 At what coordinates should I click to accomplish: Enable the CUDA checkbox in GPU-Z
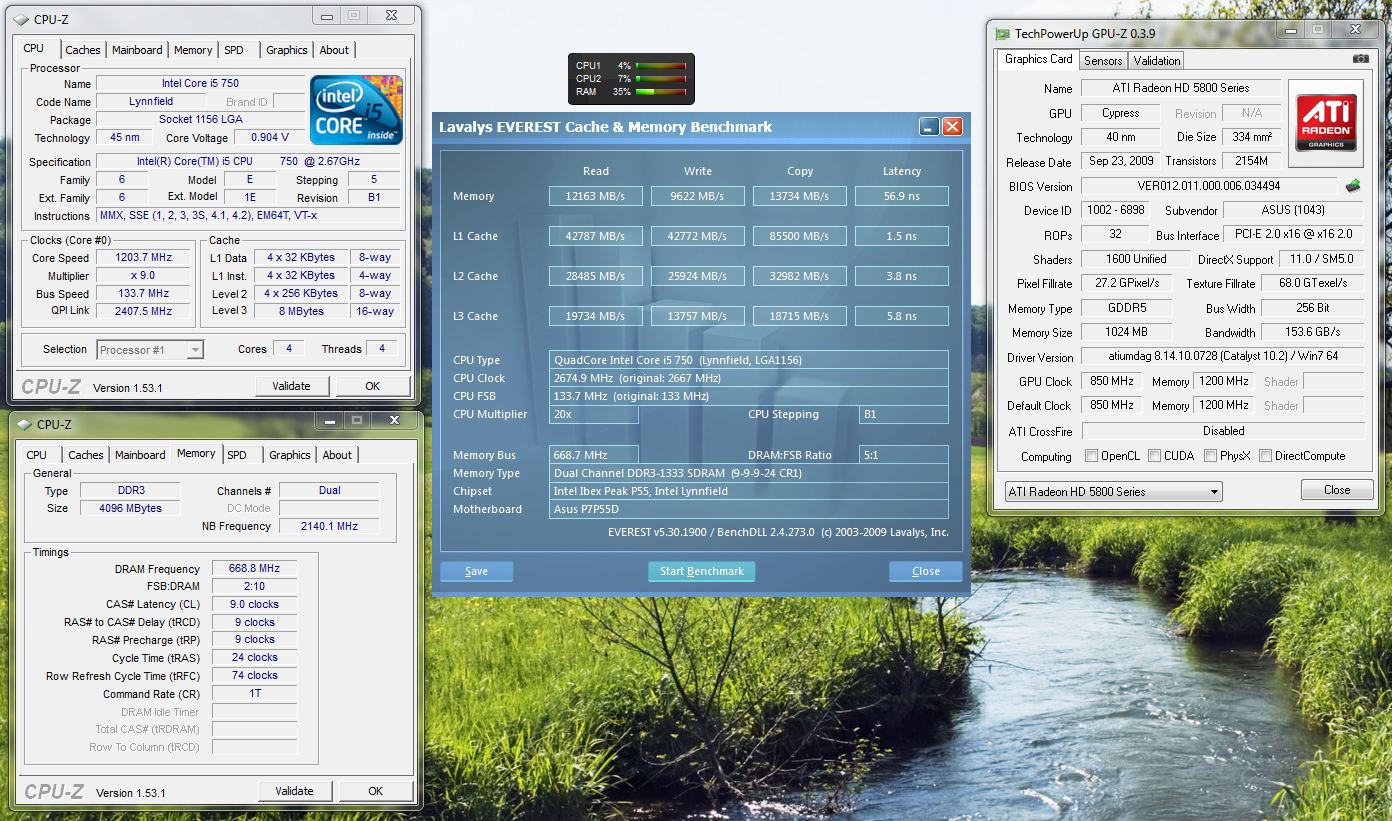point(1155,456)
